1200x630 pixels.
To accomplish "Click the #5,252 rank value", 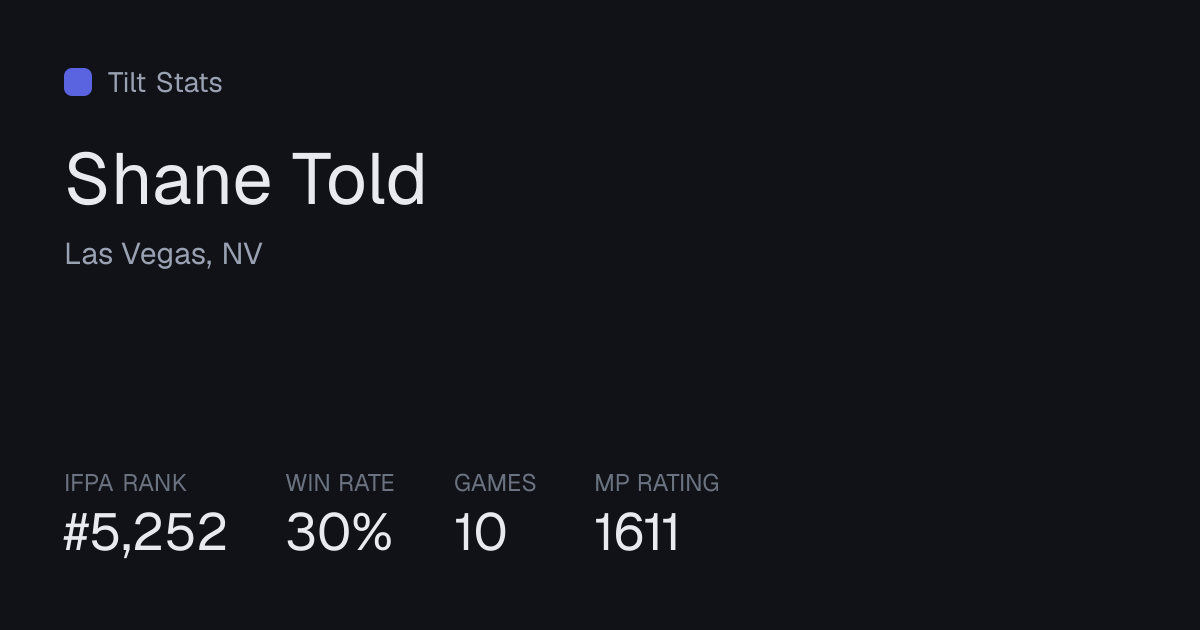I will [146, 532].
